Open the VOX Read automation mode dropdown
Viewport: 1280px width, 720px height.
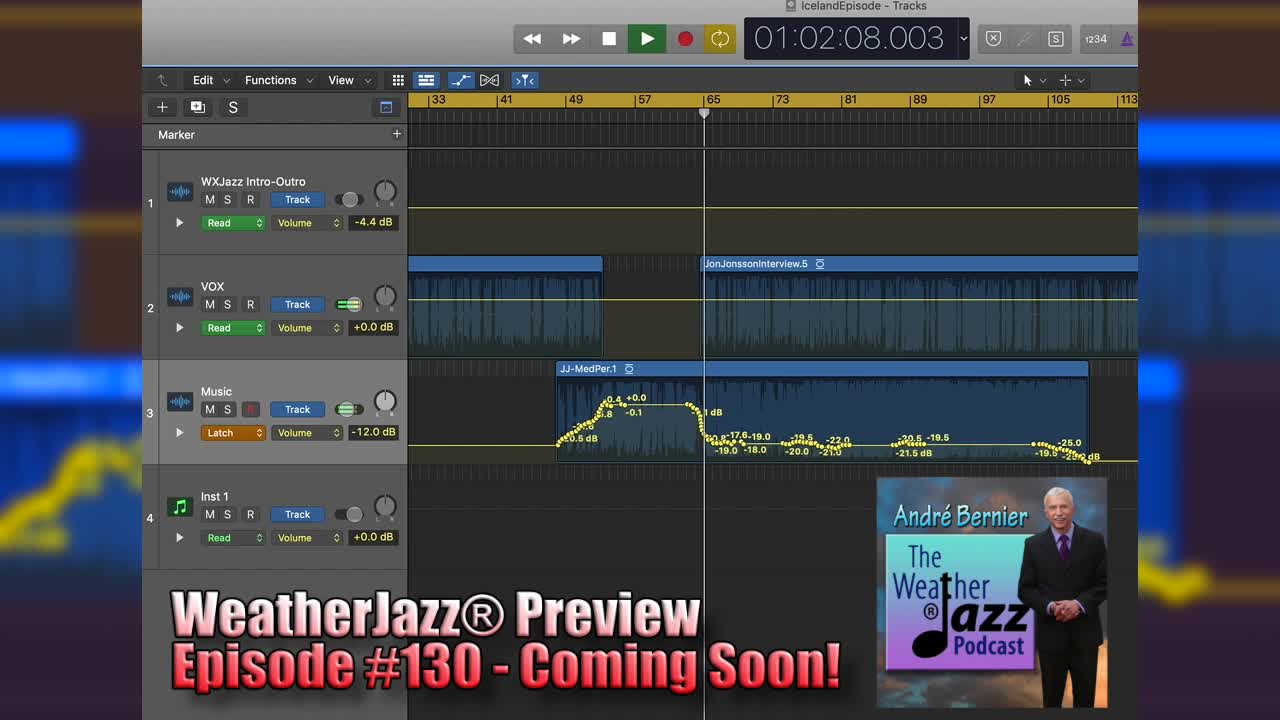[x=233, y=328]
